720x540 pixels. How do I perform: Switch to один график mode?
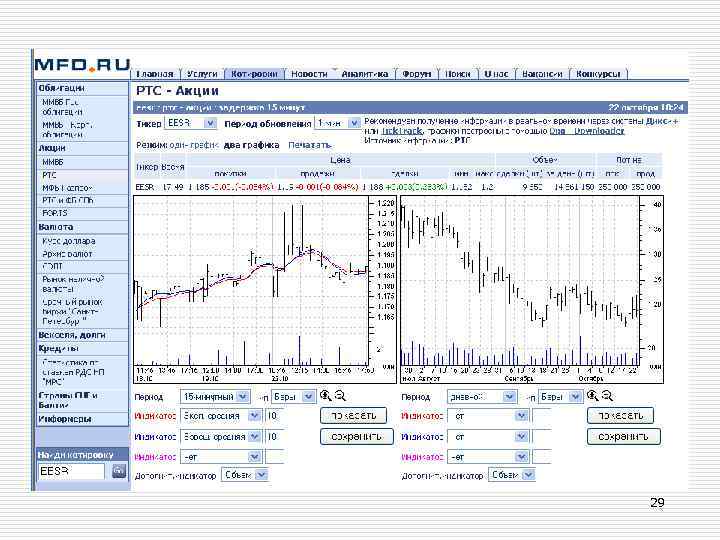193,145
